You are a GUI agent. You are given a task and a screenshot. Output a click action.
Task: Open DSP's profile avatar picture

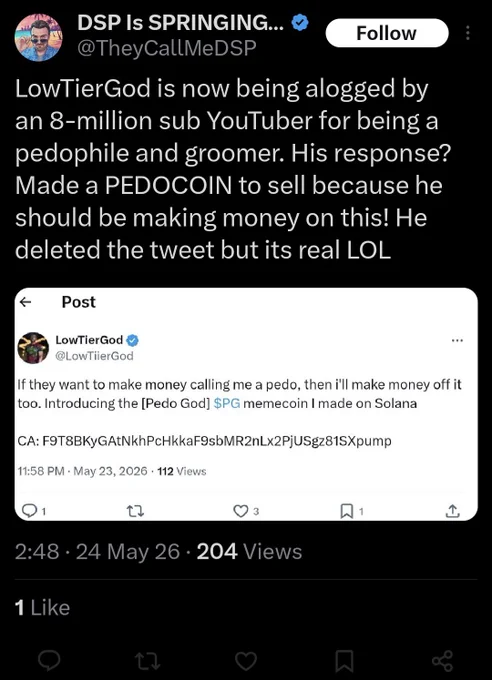pyautogui.click(x=39, y=37)
